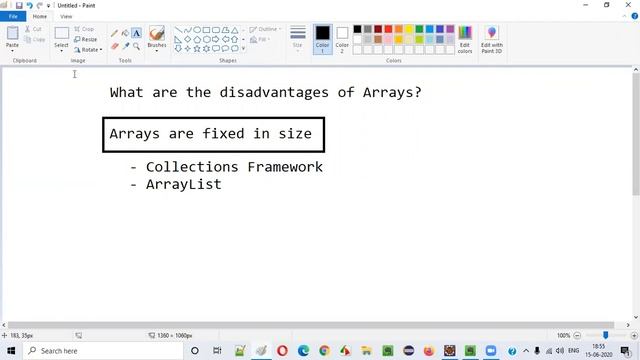Choose the Diamond shape

point(188,40)
